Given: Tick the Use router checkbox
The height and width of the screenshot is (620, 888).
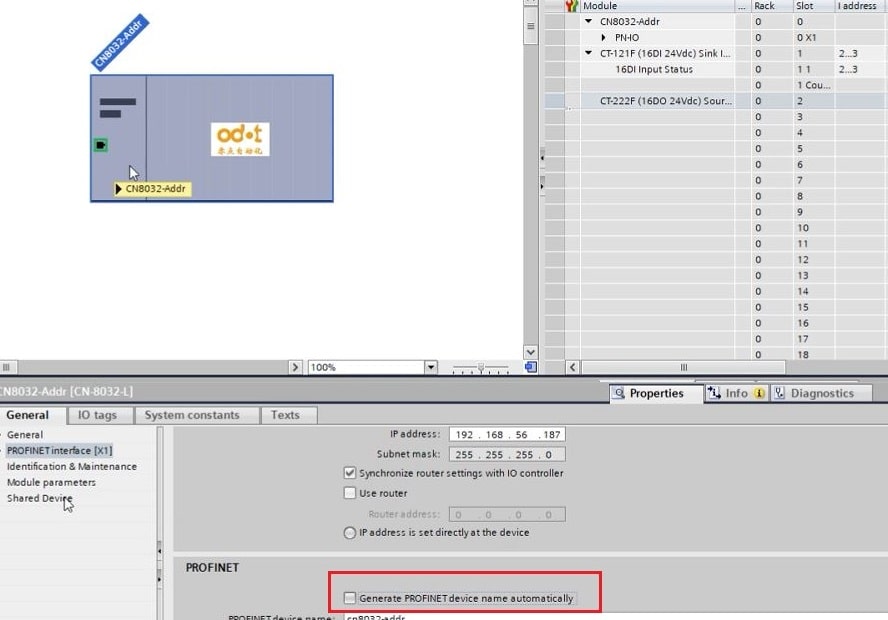Looking at the screenshot, I should point(350,493).
